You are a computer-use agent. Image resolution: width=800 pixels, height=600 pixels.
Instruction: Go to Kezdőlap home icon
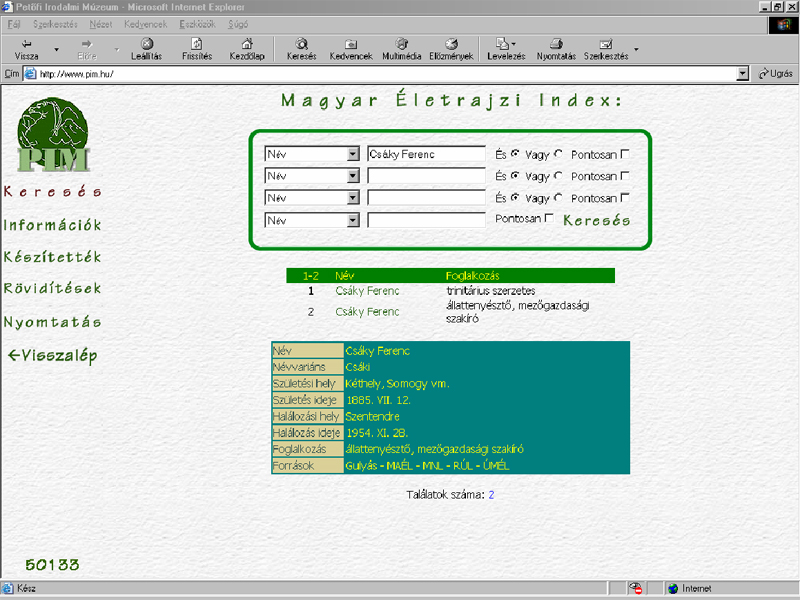point(247,44)
